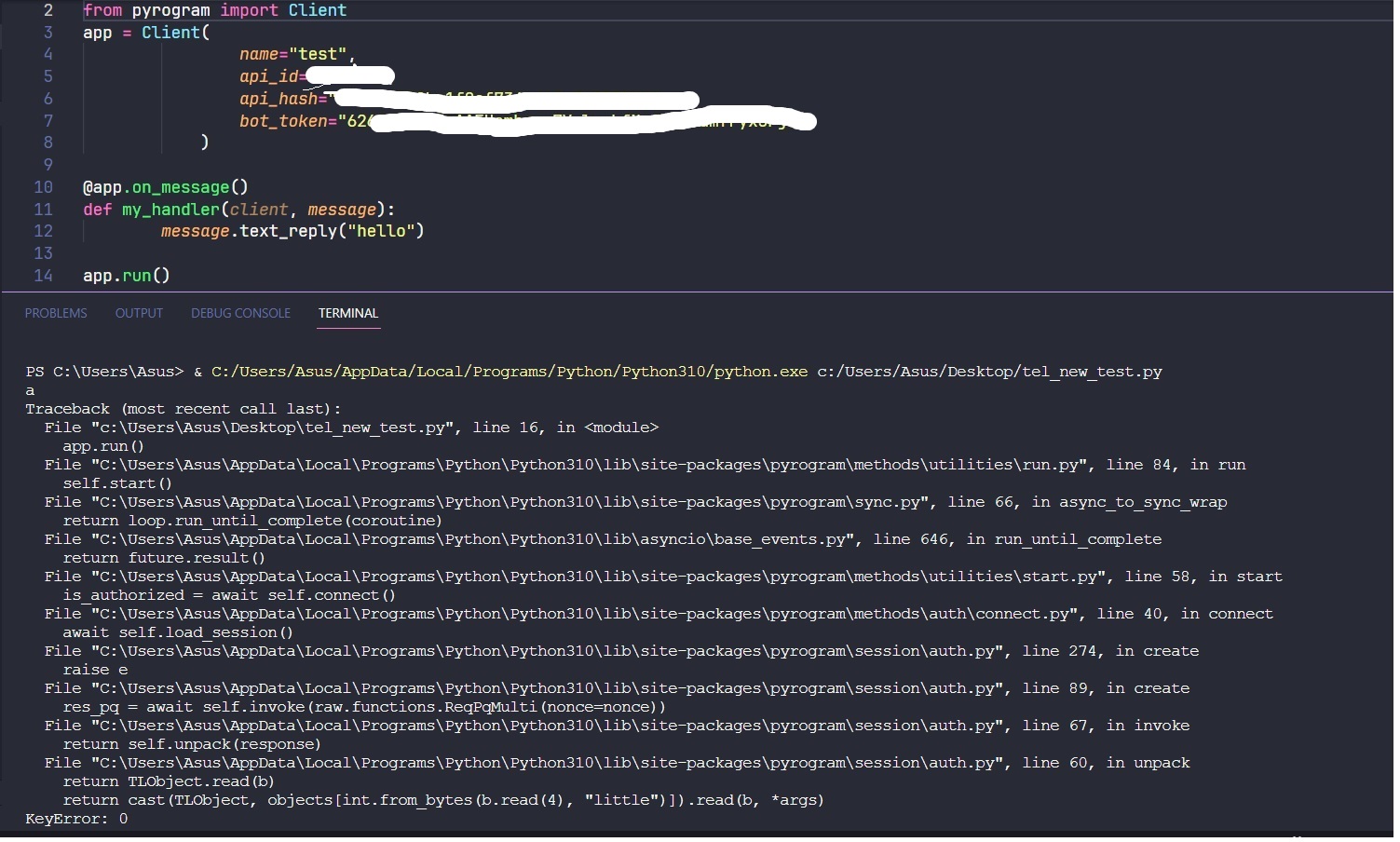
Task: Switch to the PROBLEMS tab
Action: (56, 313)
